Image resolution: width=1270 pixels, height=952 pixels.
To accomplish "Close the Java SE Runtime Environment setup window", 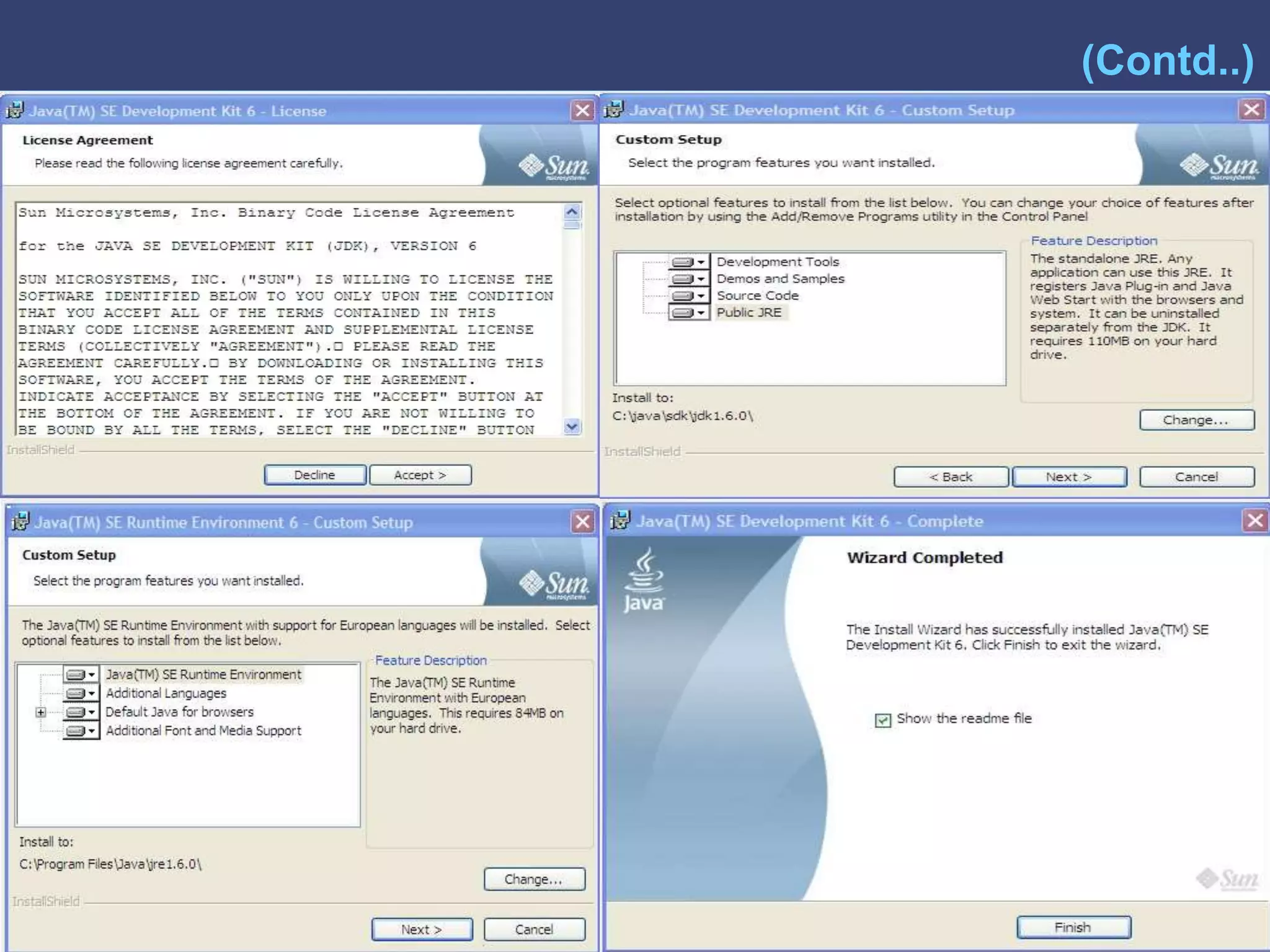I will point(582,522).
